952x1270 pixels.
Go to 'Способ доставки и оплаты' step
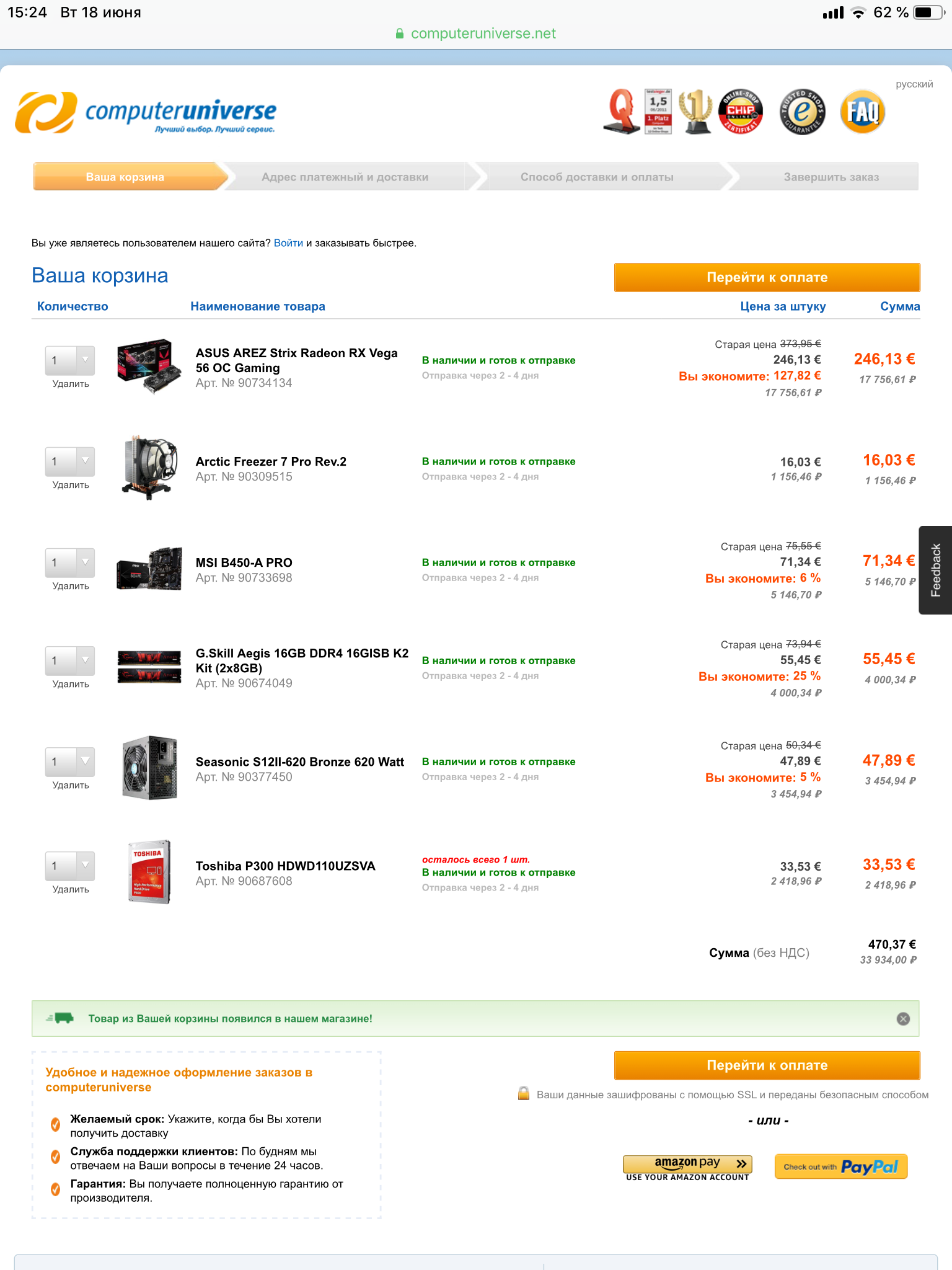point(597,177)
